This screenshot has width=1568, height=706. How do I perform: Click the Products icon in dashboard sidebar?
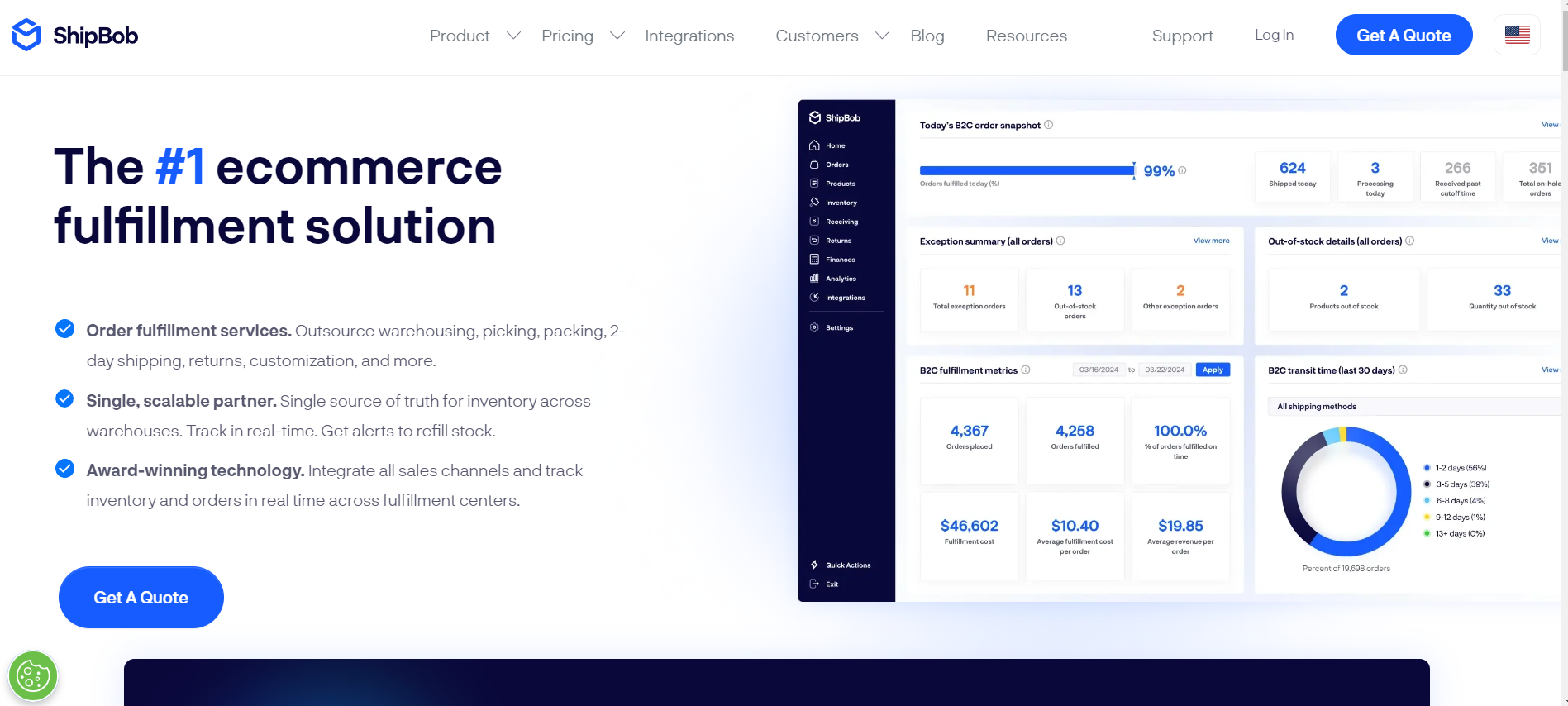click(814, 184)
